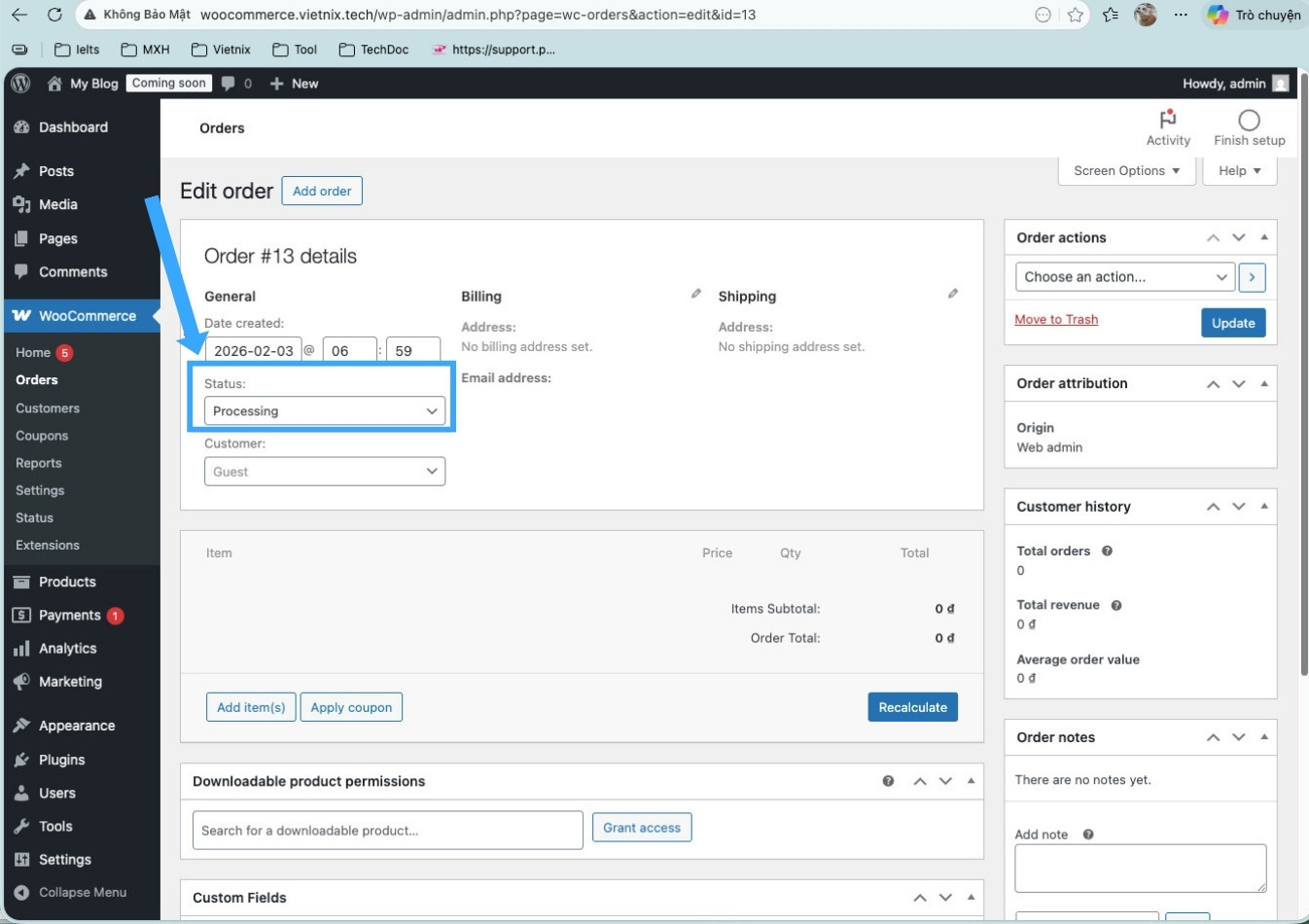Focus the downloadable product search field

[387, 831]
